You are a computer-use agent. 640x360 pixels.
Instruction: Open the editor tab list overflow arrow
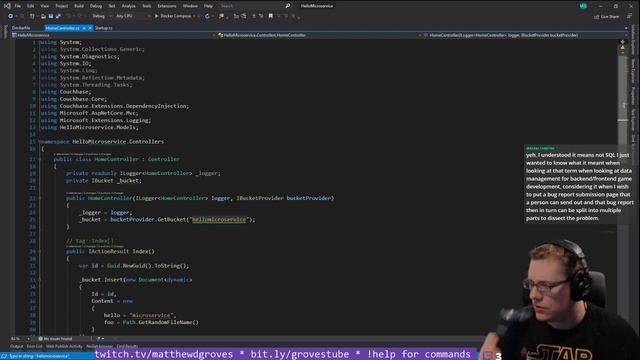tap(626, 28)
